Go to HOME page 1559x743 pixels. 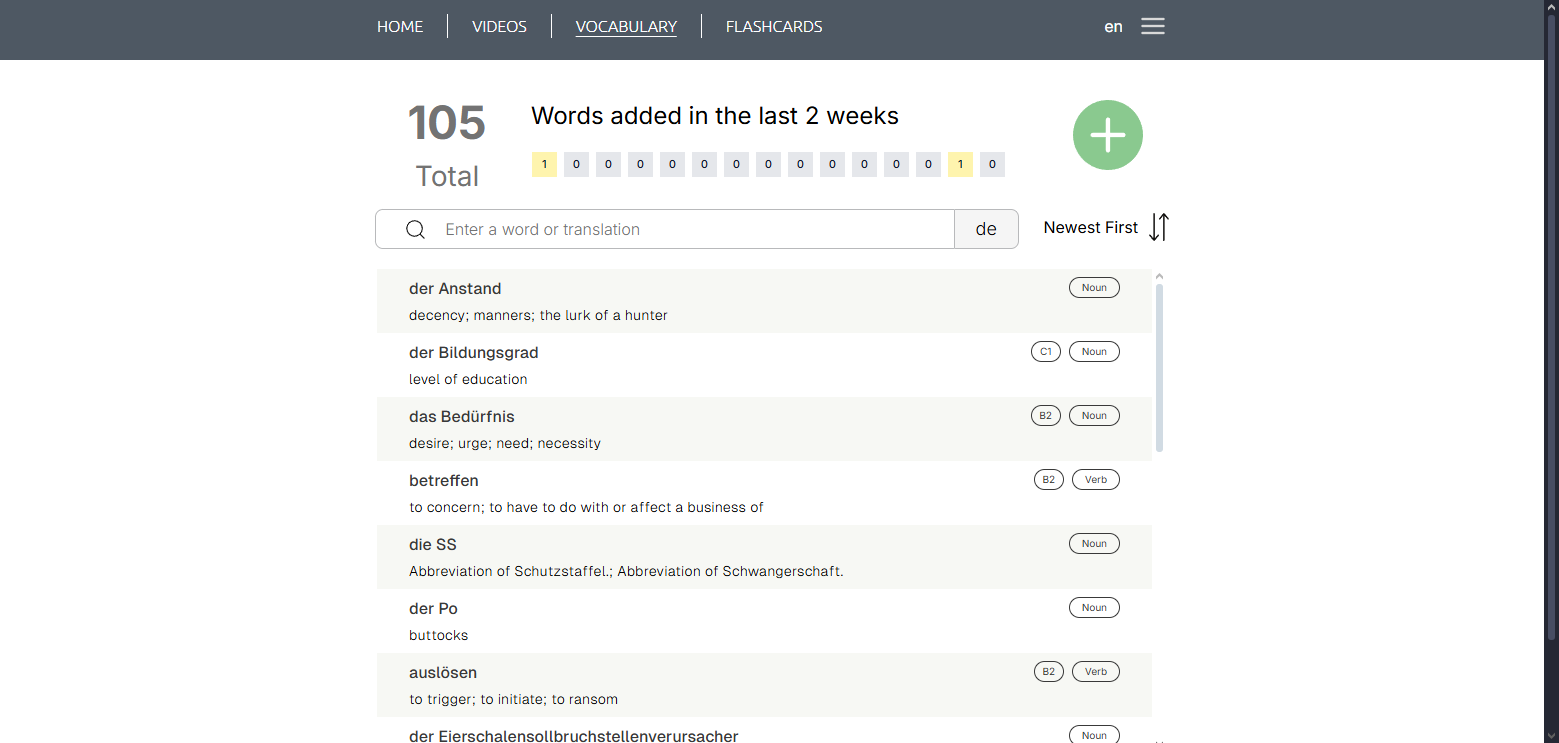400,27
